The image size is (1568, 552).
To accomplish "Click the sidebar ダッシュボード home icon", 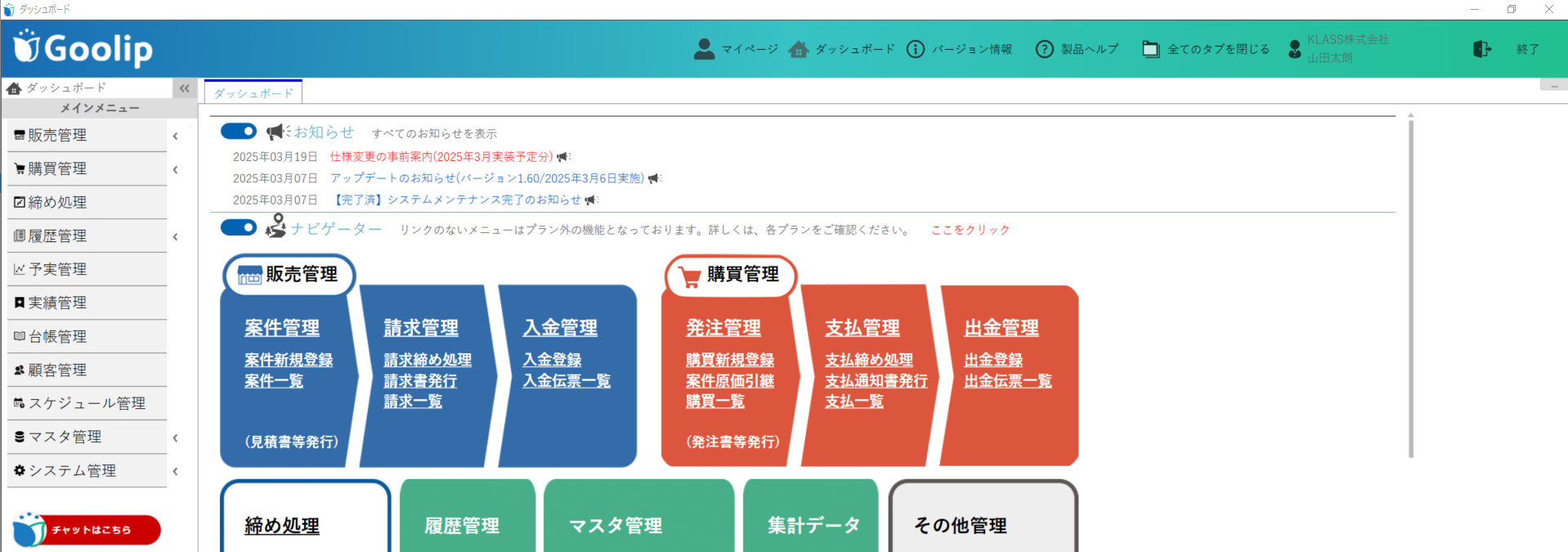I will click(x=14, y=88).
